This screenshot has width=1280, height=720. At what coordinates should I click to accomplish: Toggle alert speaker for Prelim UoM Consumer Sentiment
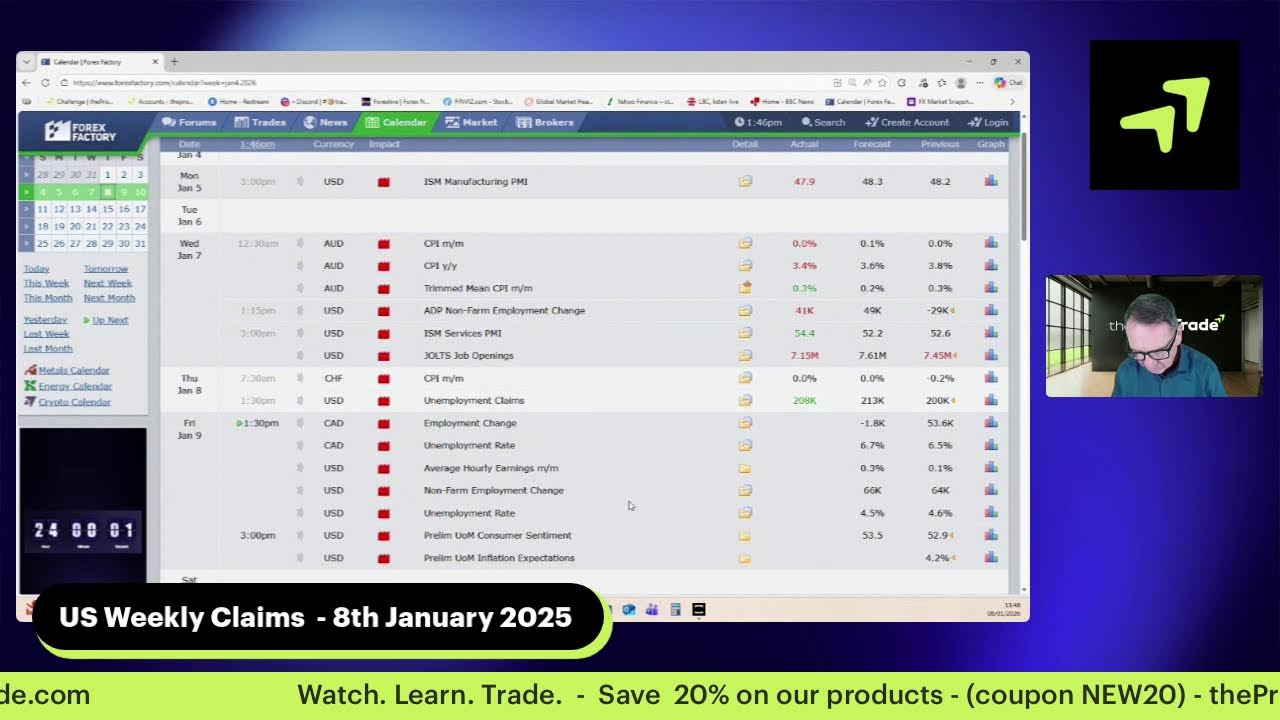pos(299,536)
